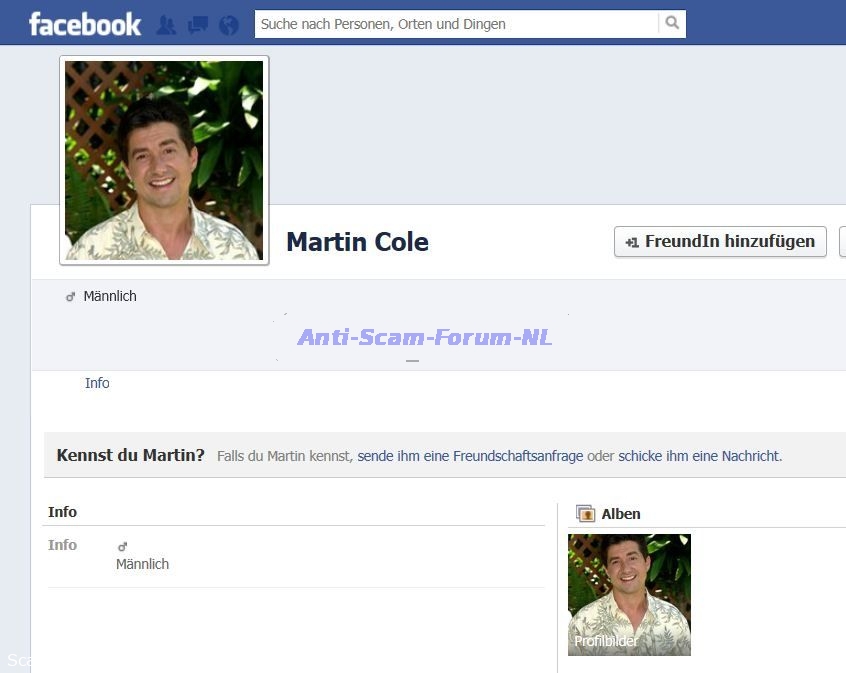Click the Facebook logo
Image resolution: width=846 pixels, height=673 pixels.
tap(85, 24)
